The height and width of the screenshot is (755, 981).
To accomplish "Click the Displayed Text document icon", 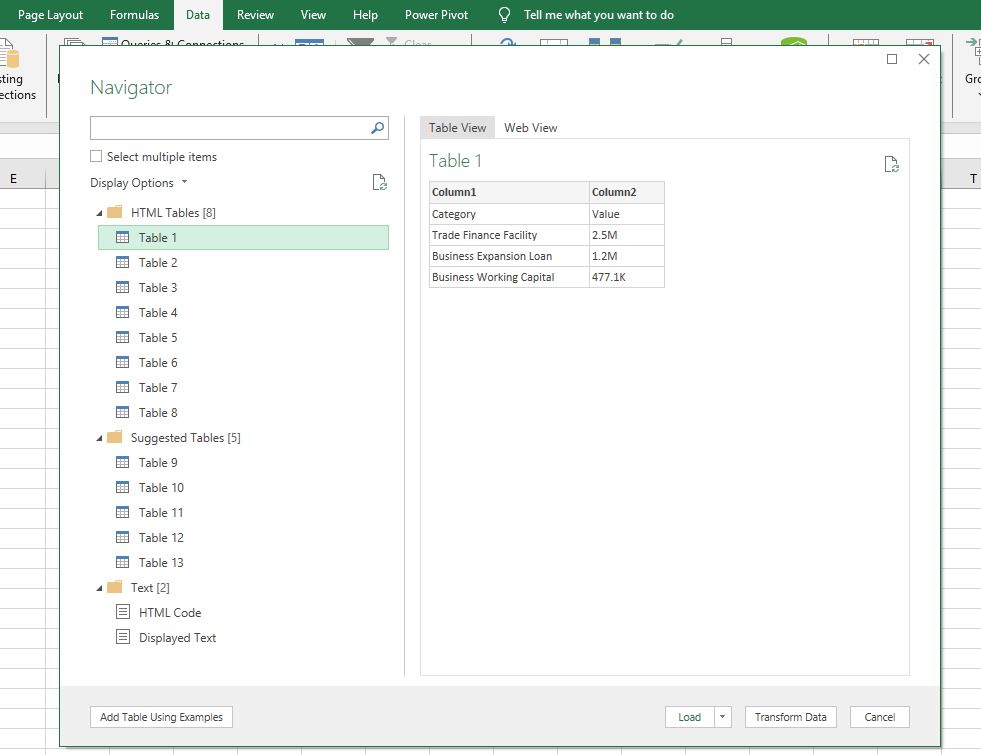I will tap(123, 637).
